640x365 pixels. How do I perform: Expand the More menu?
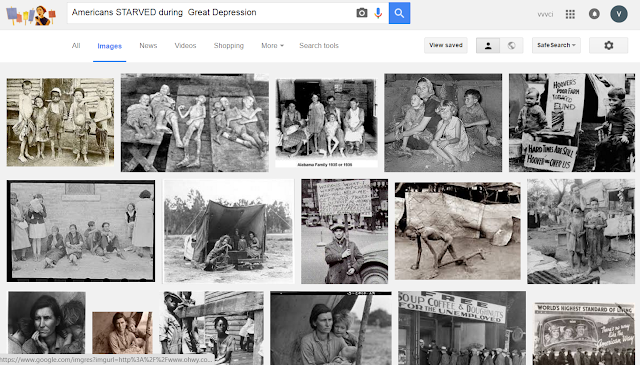pyautogui.click(x=272, y=46)
